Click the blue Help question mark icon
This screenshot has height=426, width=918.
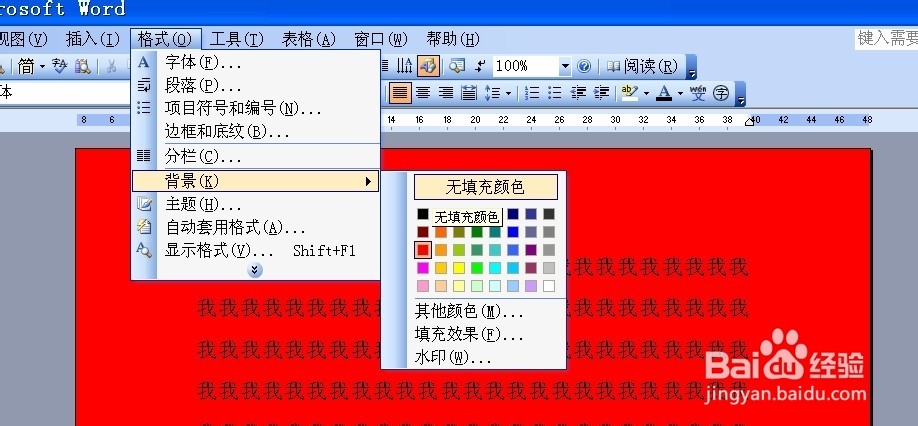click(584, 66)
